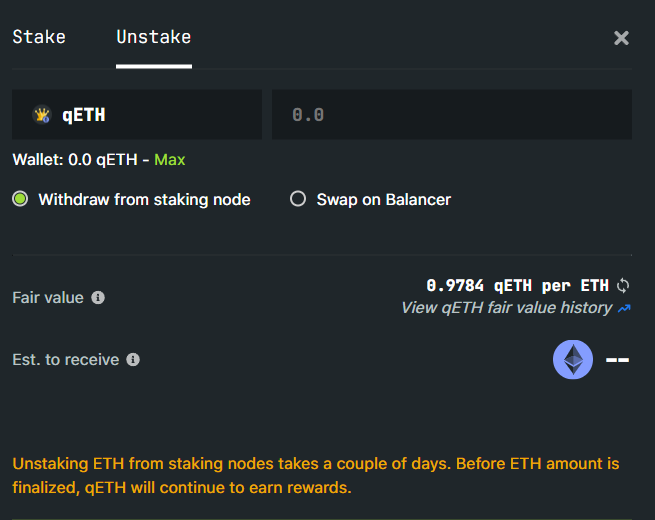Viewport: 655px width, 520px height.
Task: Switch to the Stake tab
Action: [x=39, y=37]
